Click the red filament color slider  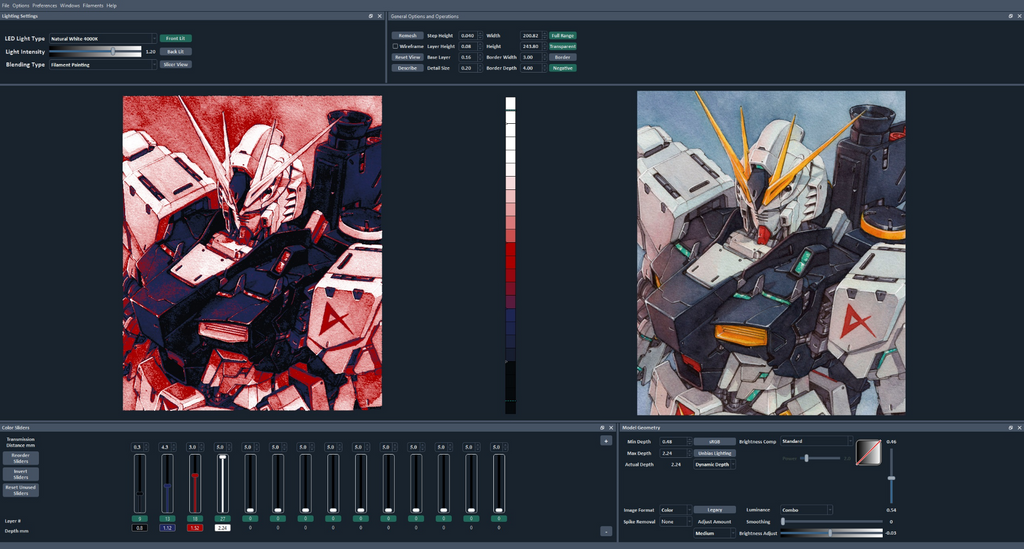pyautogui.click(x=195, y=484)
